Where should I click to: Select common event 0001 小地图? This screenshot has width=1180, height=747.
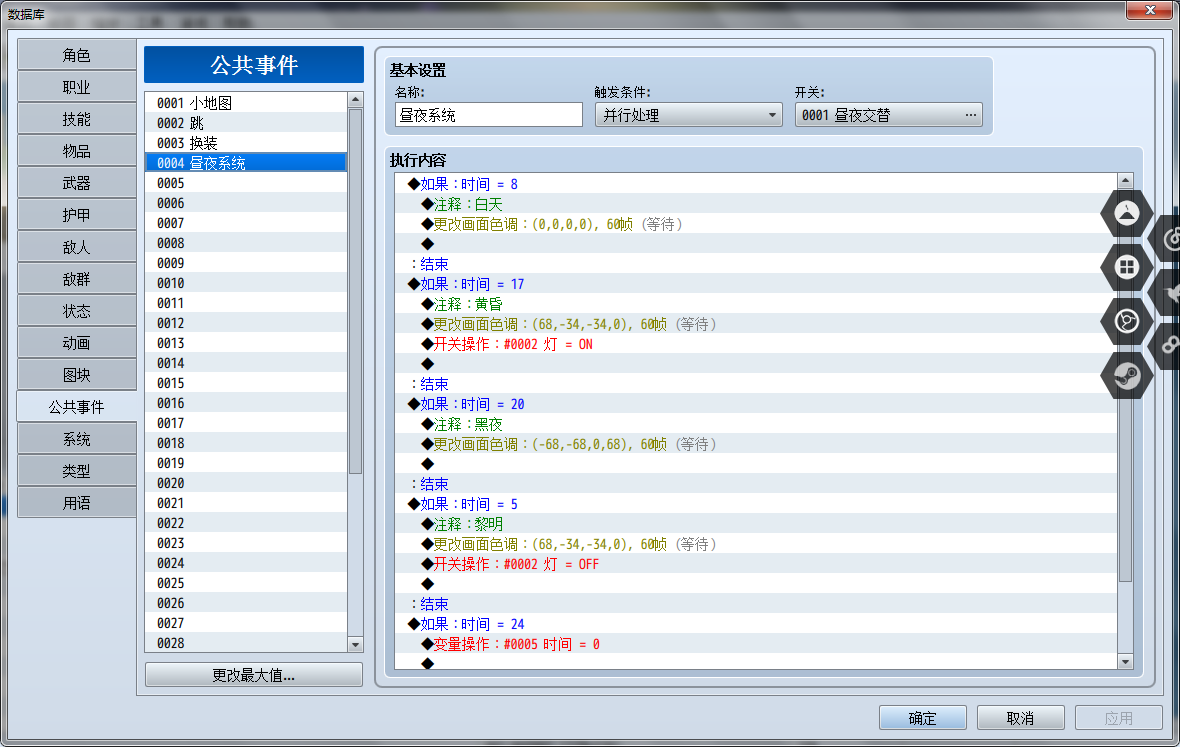246,103
